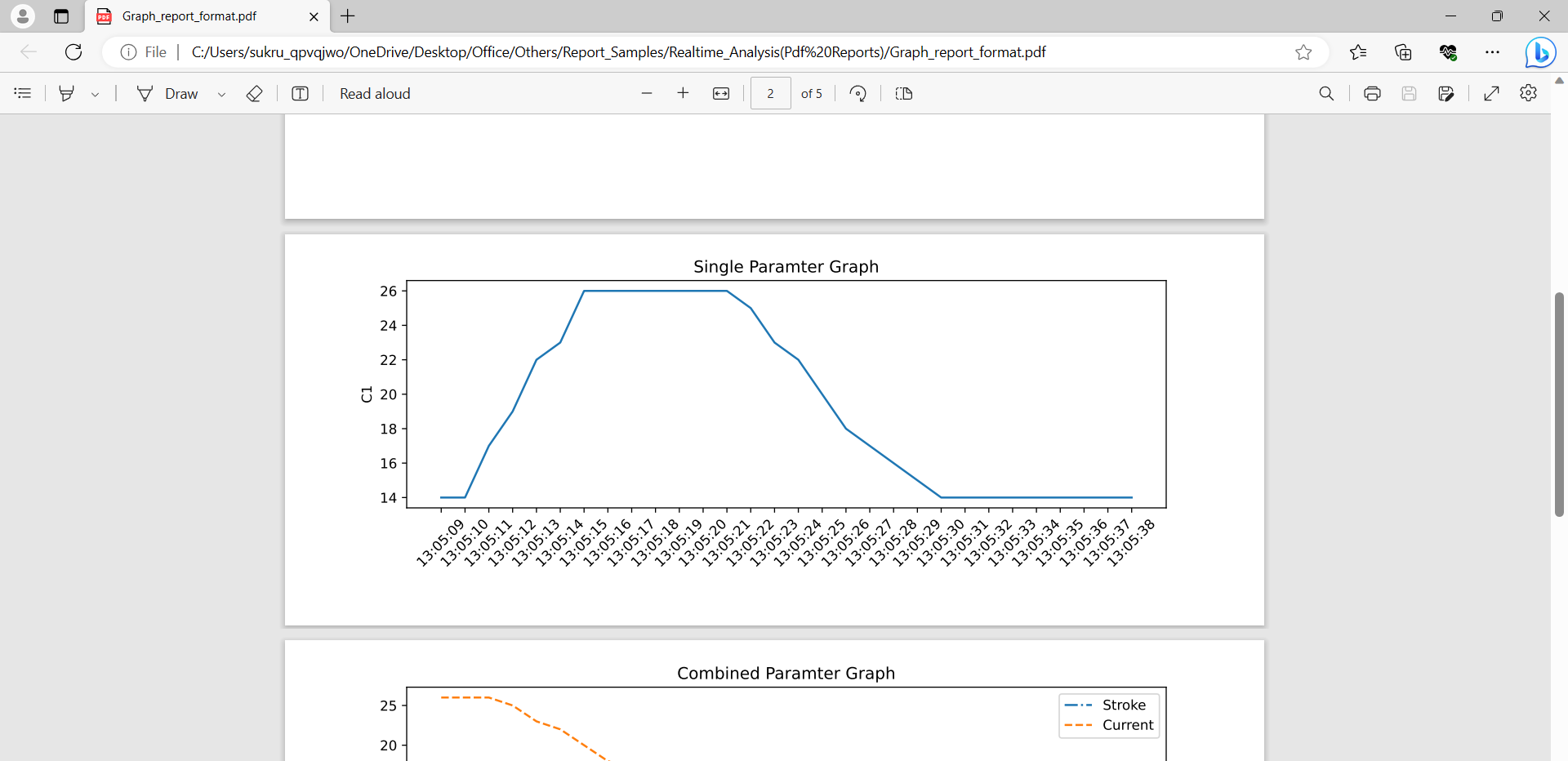
Task: Open the browser More options menu
Action: [1493, 51]
